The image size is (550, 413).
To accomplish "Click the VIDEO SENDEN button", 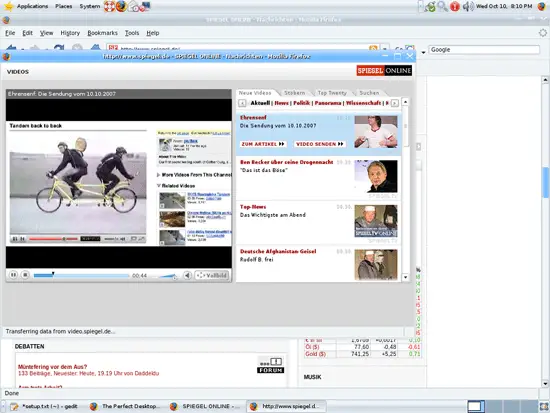I will 320,144.
